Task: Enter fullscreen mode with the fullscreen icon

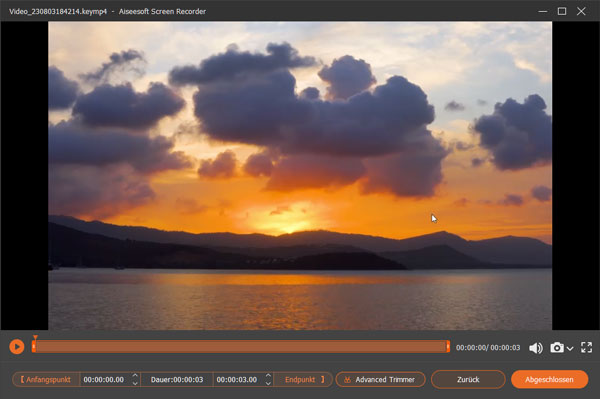Action: 586,347
